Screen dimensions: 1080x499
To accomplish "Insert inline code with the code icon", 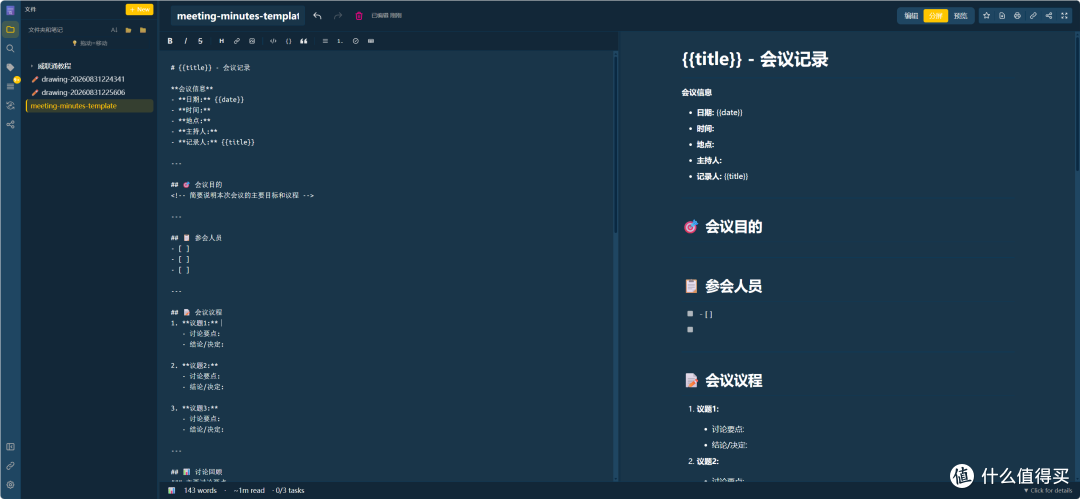I will point(273,41).
